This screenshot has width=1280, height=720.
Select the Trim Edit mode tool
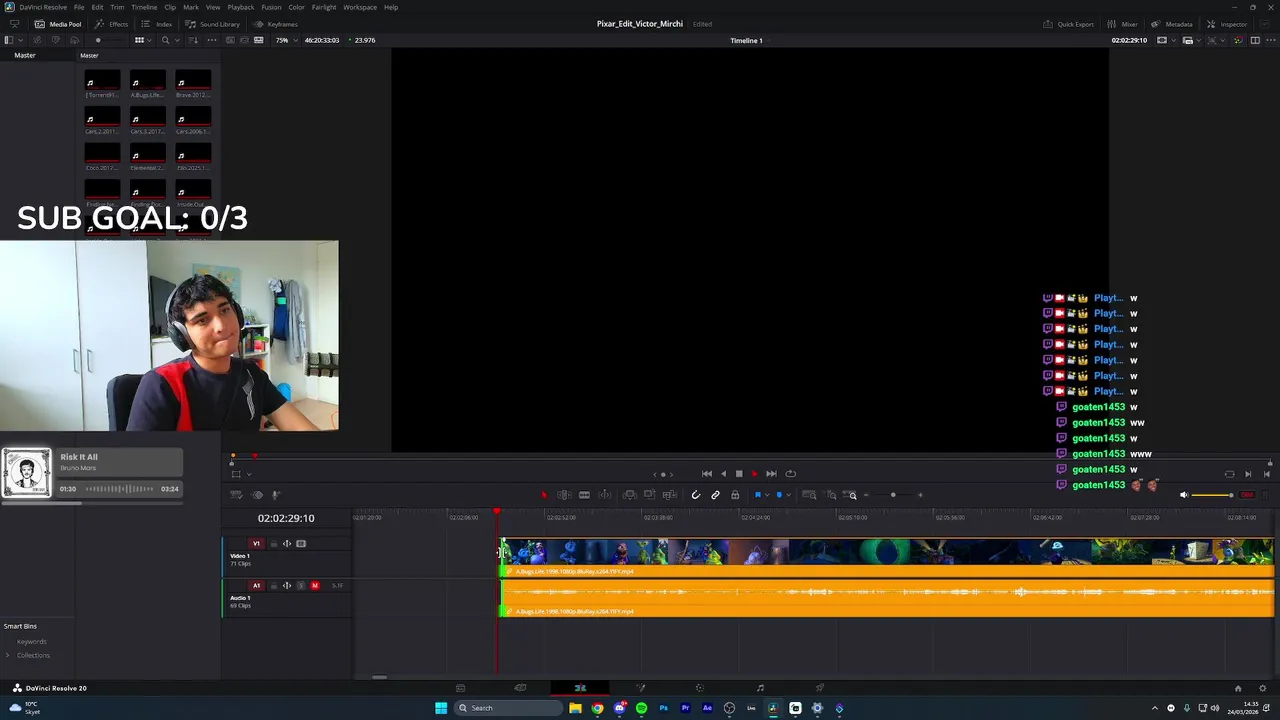pyautogui.click(x=564, y=495)
